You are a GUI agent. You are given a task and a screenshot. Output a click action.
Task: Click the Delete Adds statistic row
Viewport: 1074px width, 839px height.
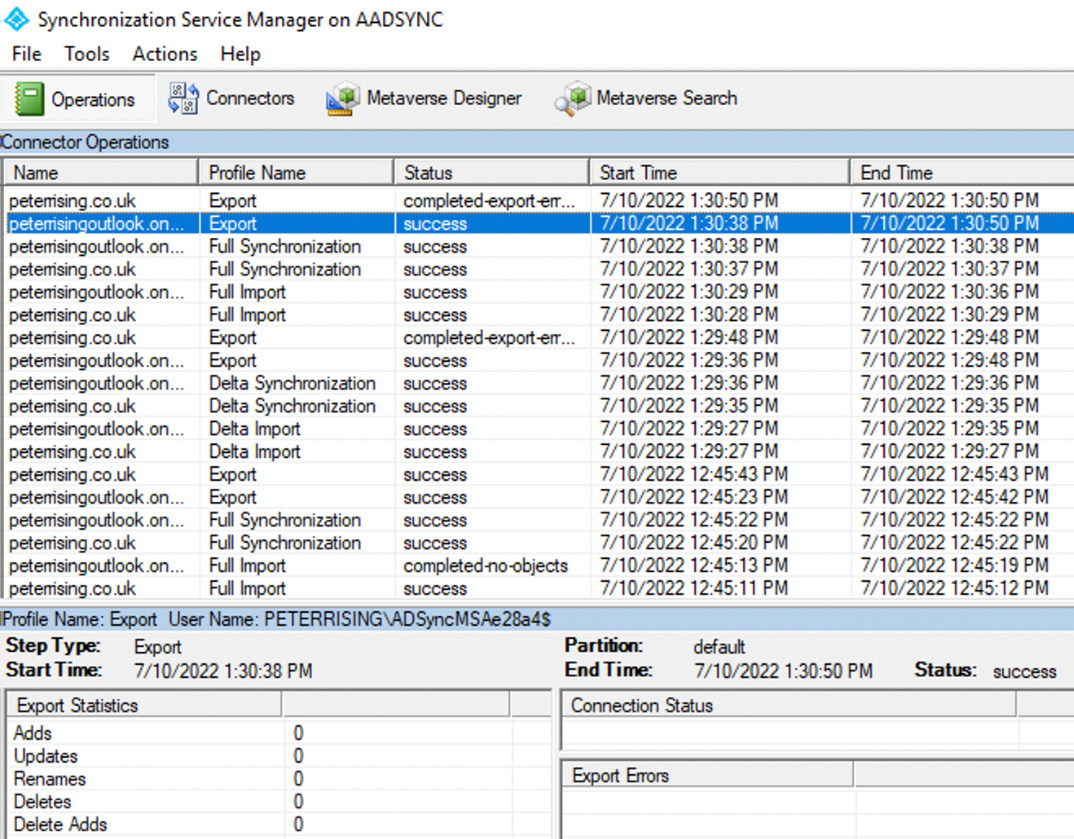point(277,824)
